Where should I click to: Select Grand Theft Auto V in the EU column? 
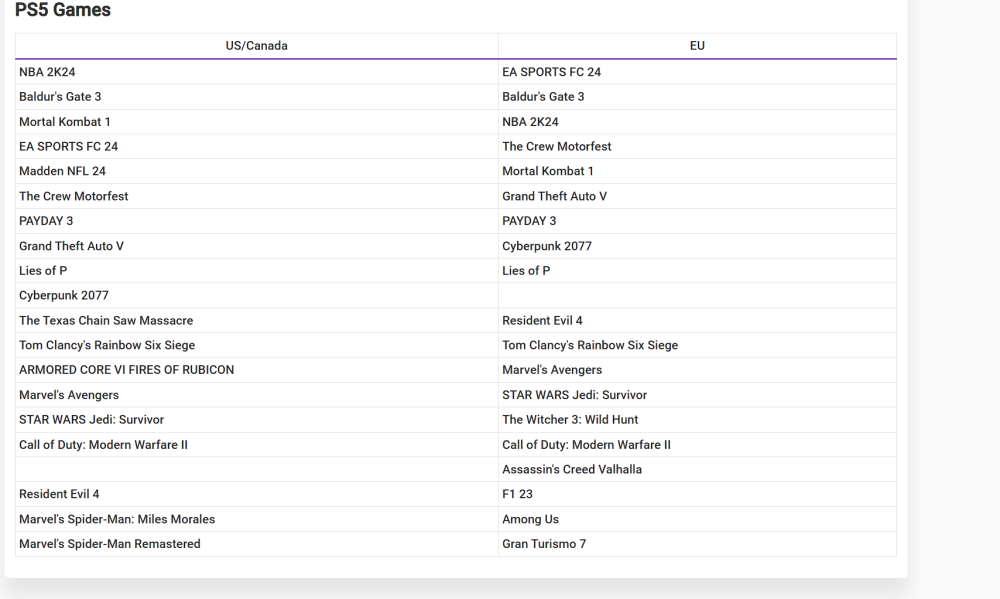tap(554, 197)
